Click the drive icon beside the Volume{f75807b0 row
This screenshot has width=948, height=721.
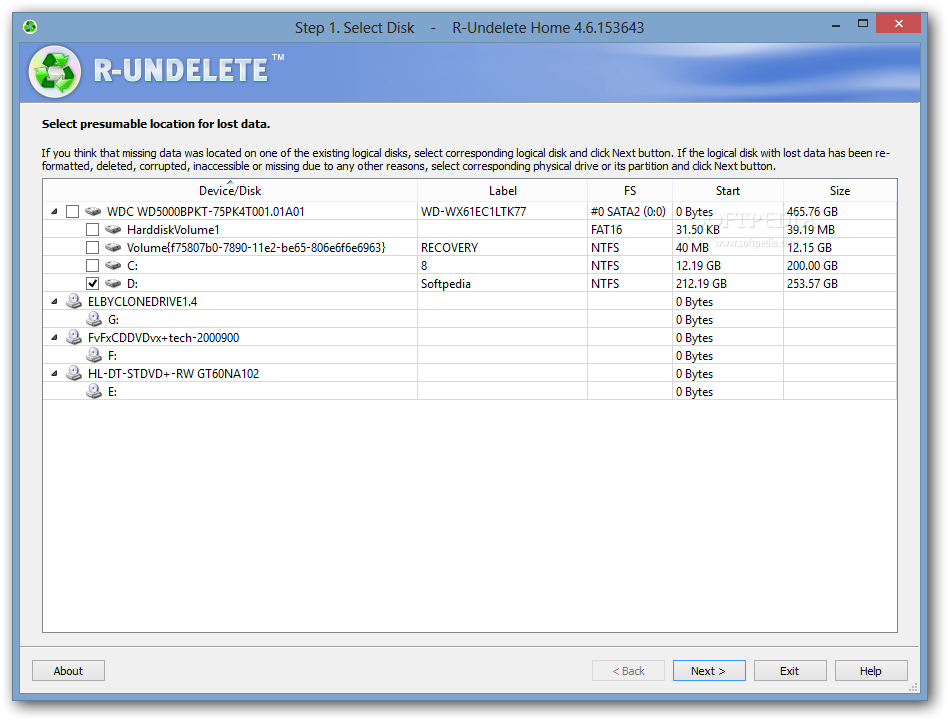[113, 248]
